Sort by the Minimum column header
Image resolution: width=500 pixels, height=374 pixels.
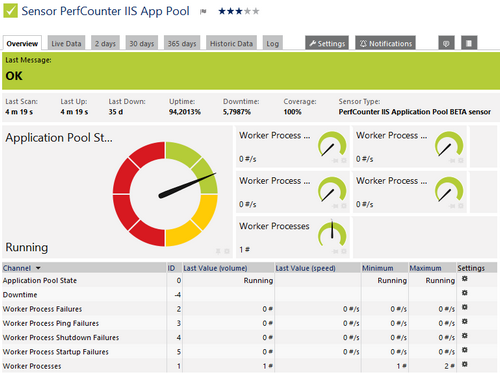coord(378,268)
